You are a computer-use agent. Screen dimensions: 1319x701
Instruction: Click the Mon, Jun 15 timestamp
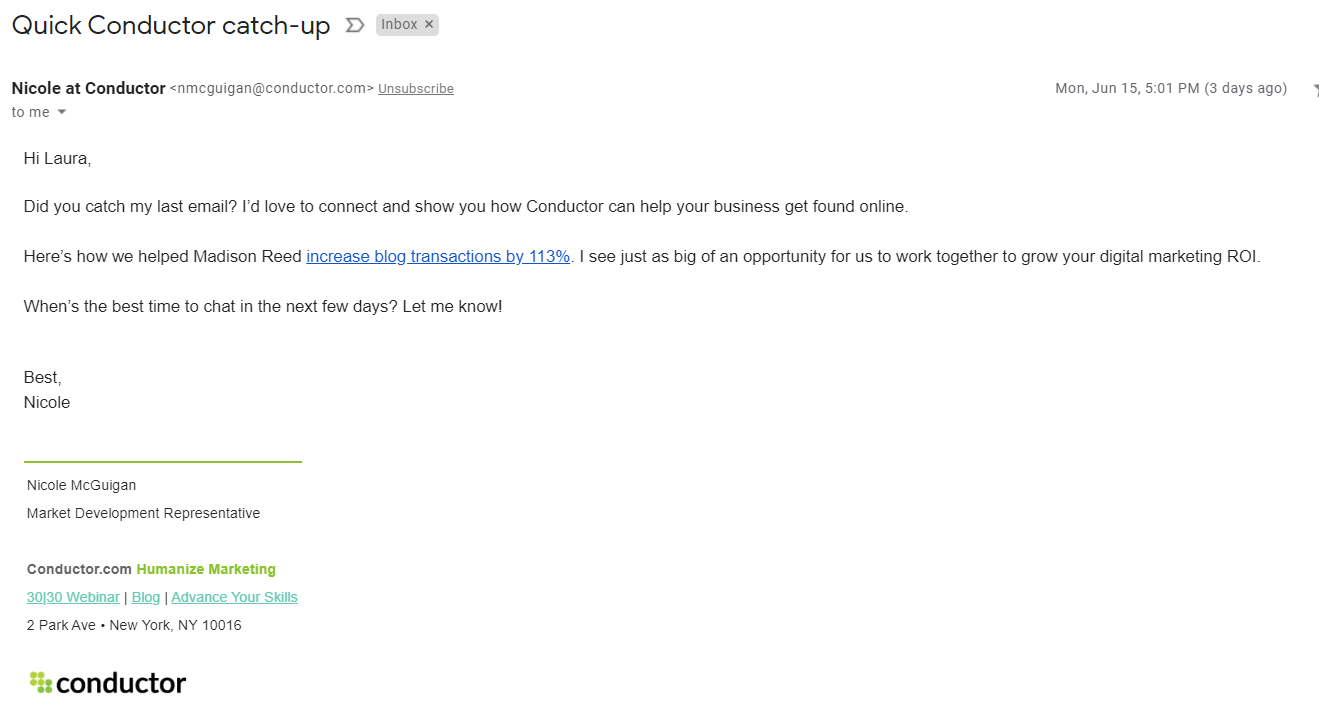(x=1171, y=88)
